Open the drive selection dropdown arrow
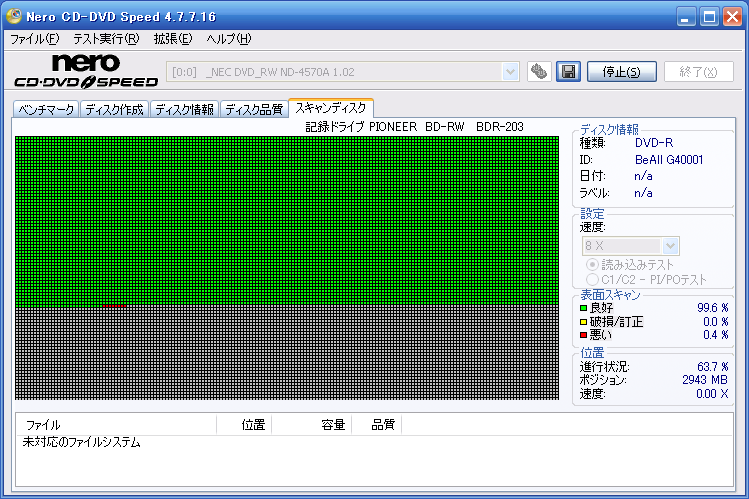Image resolution: width=749 pixels, height=499 pixels. (x=510, y=72)
